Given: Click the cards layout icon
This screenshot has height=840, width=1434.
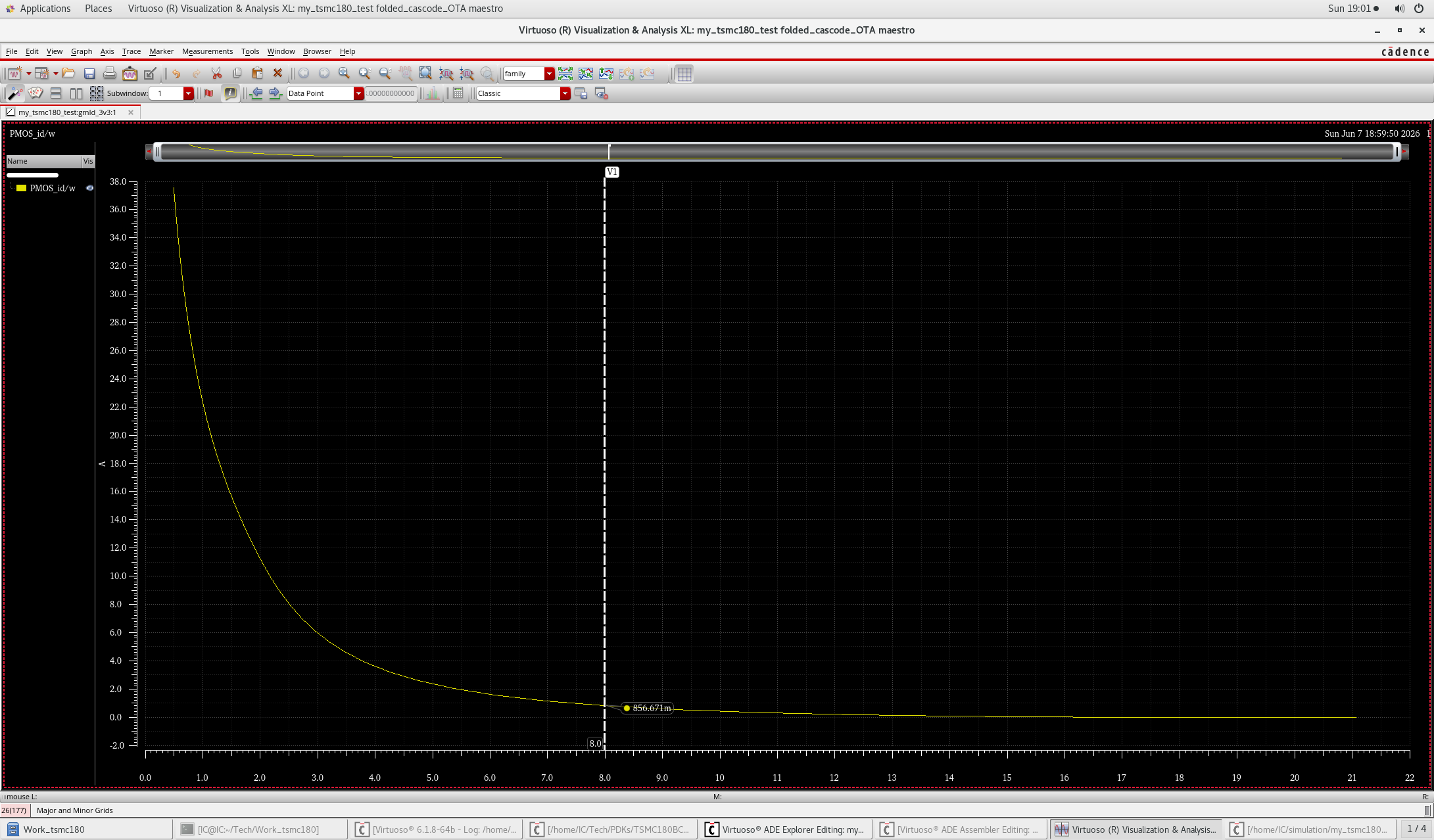Looking at the screenshot, I should [36, 93].
